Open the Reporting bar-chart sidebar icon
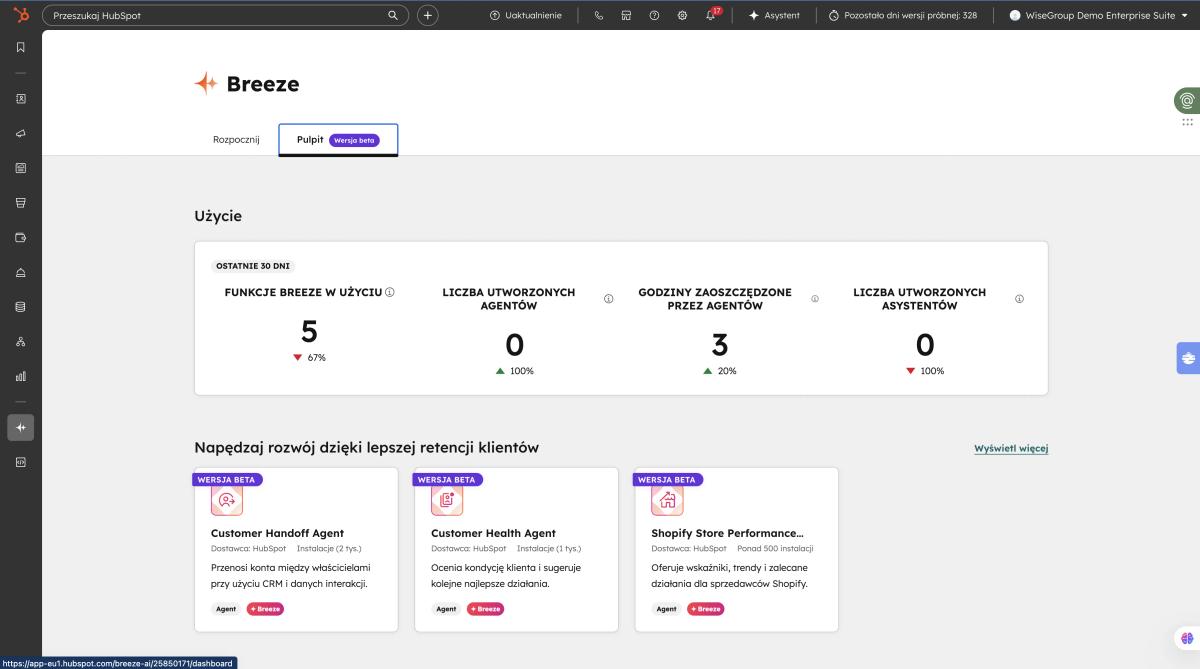The image size is (1200, 669). click(x=21, y=377)
